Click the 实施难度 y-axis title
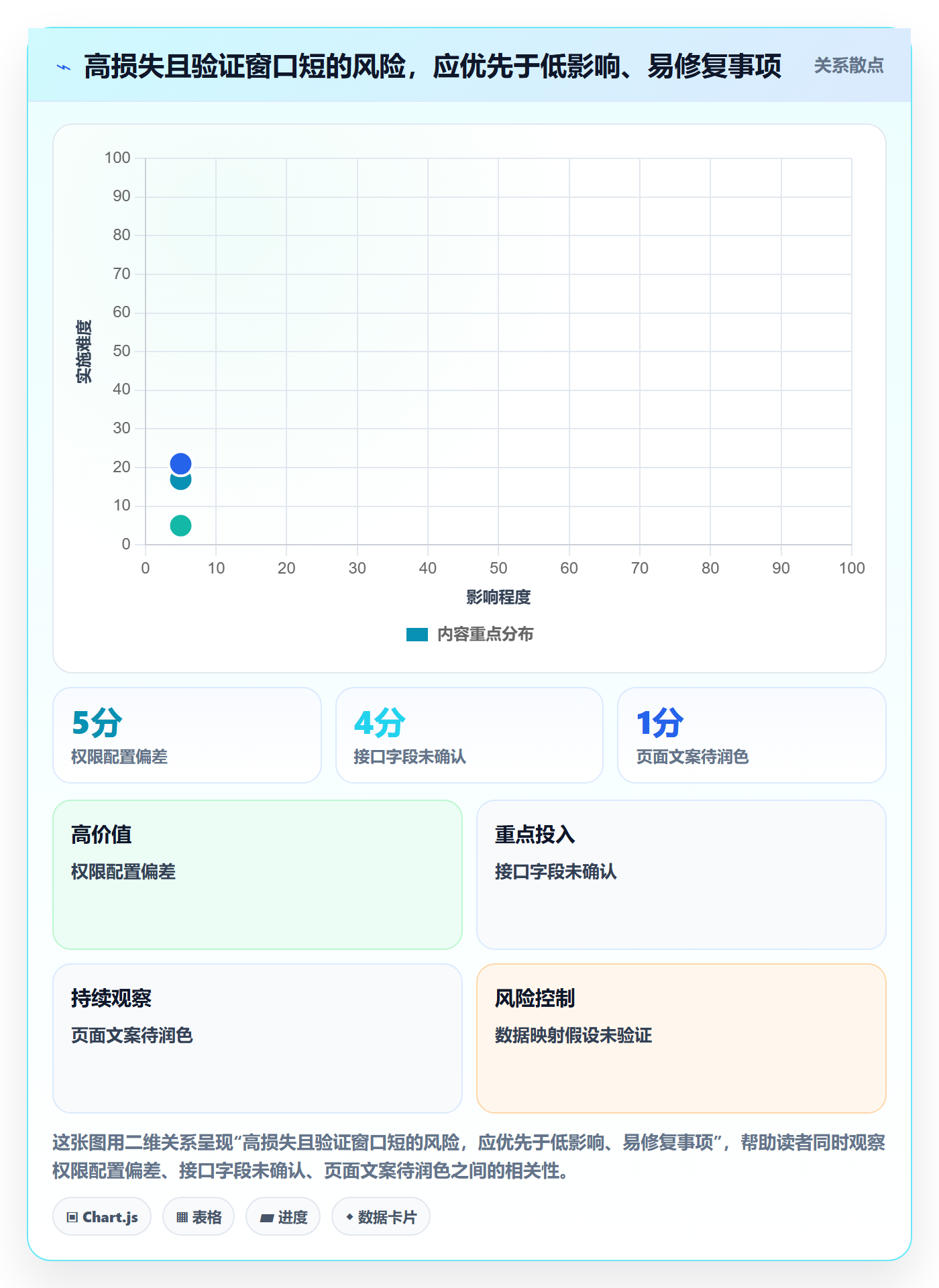The width and height of the screenshot is (939, 1288). [84, 352]
